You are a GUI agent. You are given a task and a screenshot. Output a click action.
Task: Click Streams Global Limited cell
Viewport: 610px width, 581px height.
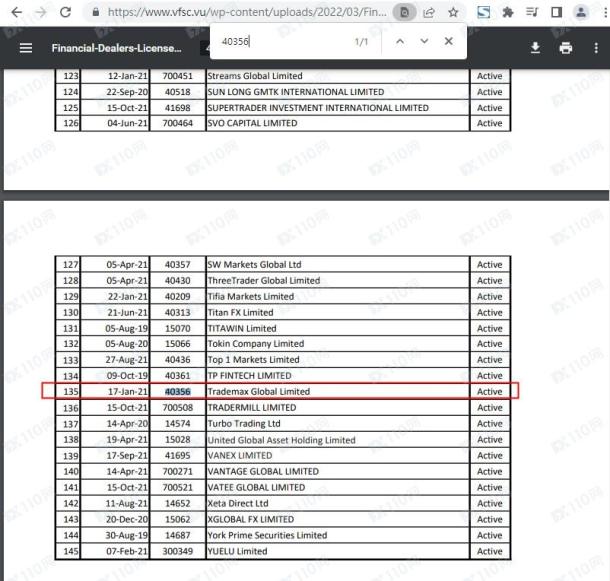click(x=337, y=76)
